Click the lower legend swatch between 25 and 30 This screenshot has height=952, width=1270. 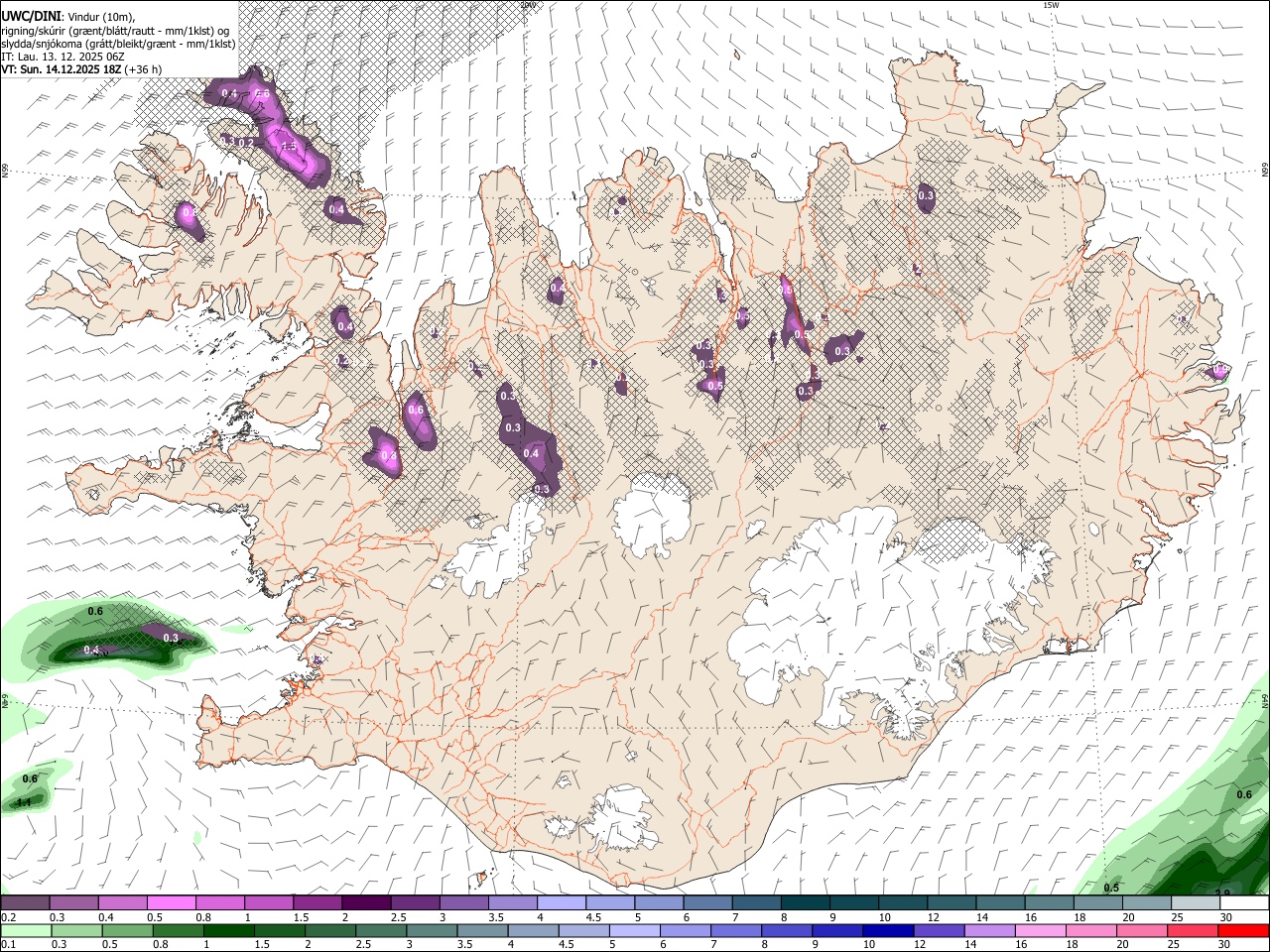[1193, 931]
